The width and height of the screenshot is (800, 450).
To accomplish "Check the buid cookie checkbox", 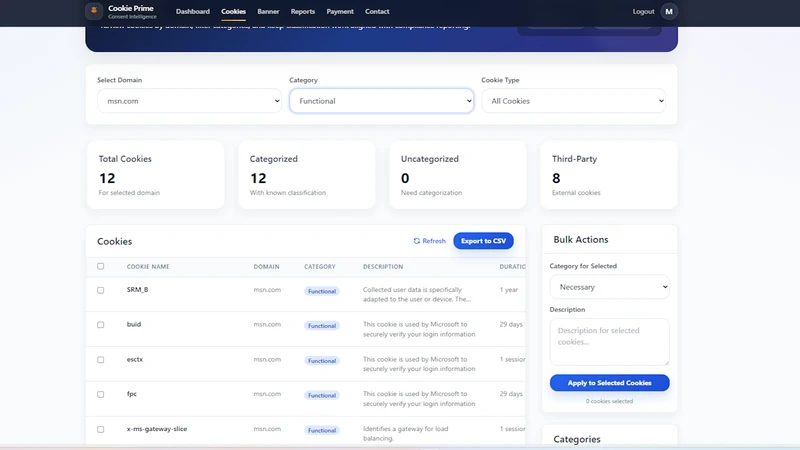I will tap(101, 325).
